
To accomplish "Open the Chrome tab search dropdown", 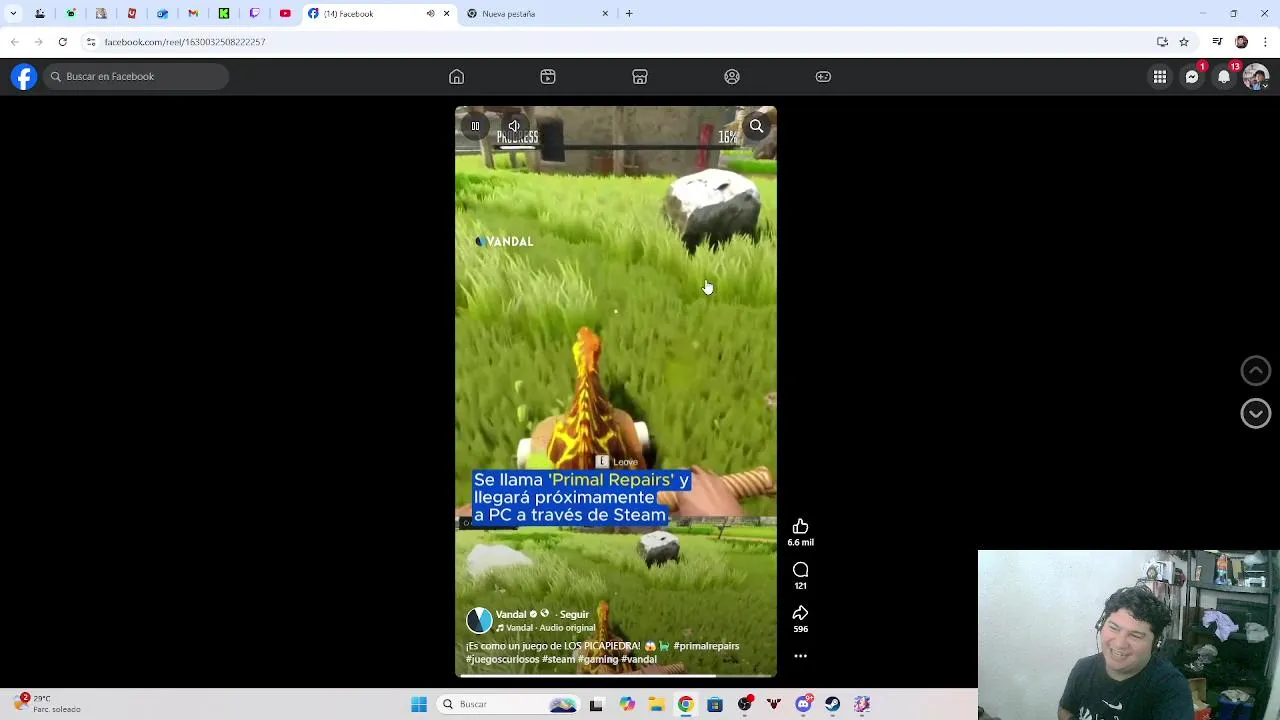I will coord(13,14).
